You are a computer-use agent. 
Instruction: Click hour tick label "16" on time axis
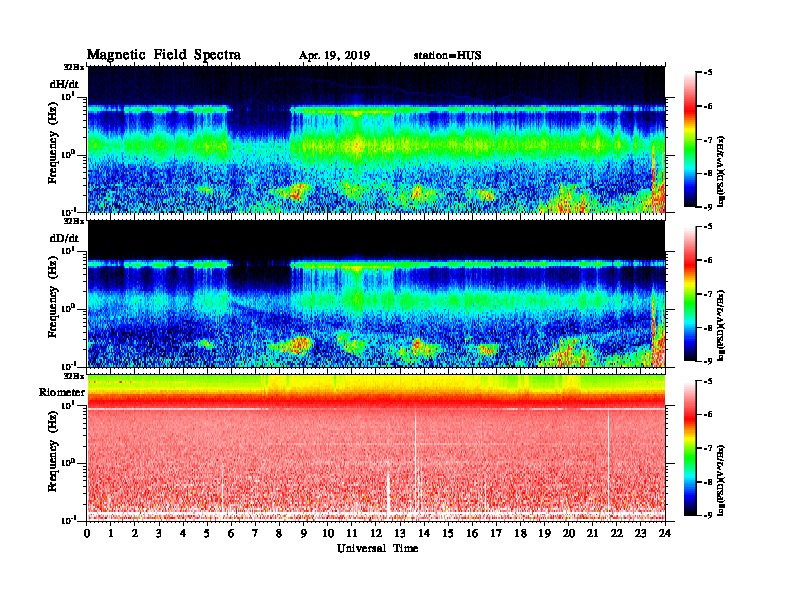472,533
